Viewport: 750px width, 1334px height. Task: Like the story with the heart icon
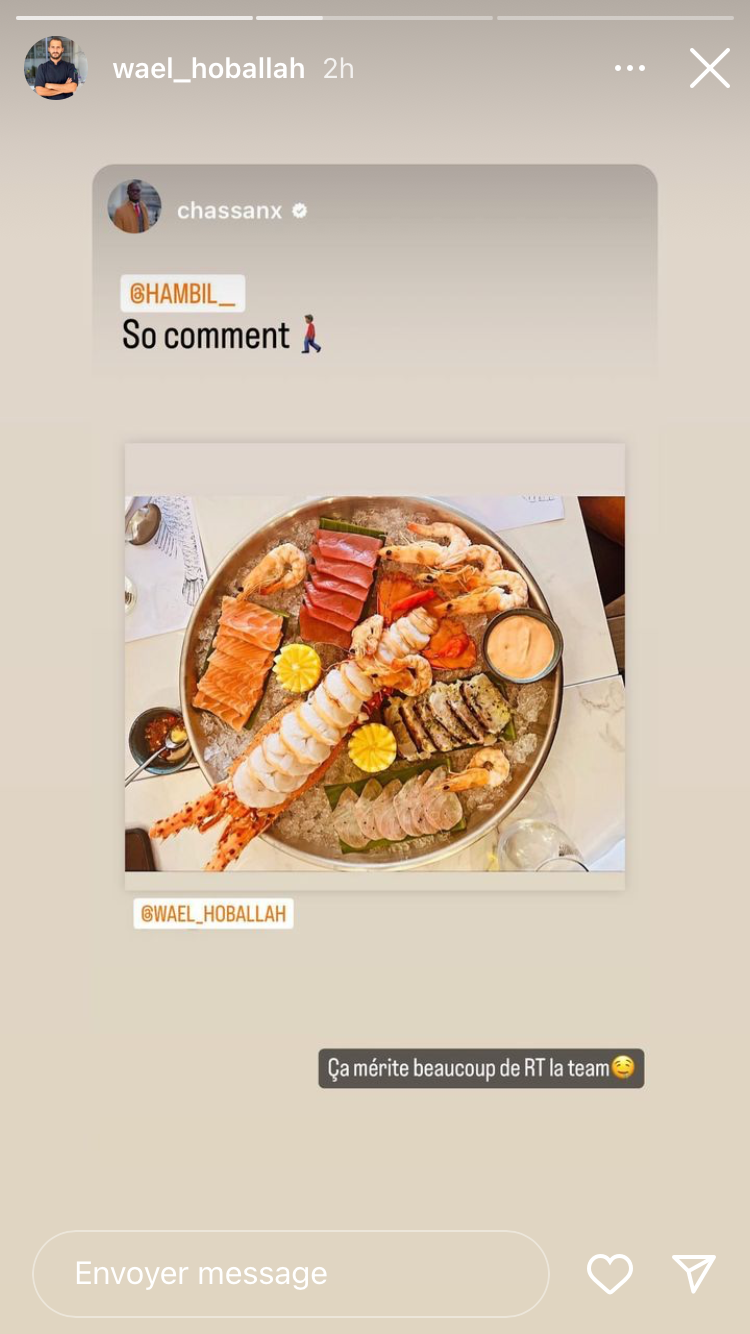point(610,1273)
